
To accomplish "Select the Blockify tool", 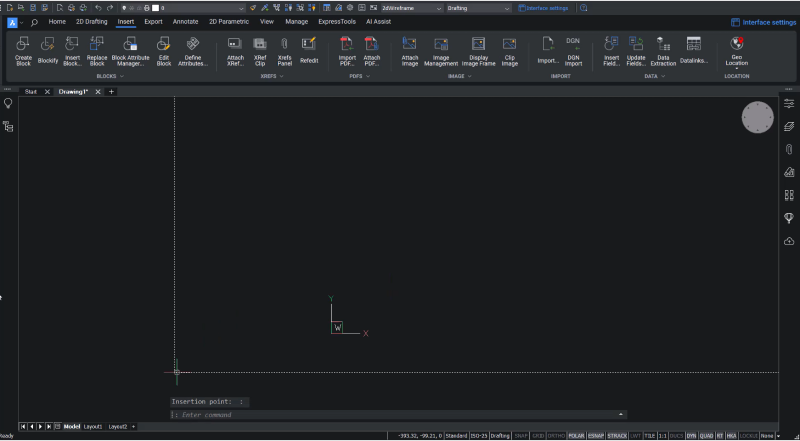I will coord(48,51).
